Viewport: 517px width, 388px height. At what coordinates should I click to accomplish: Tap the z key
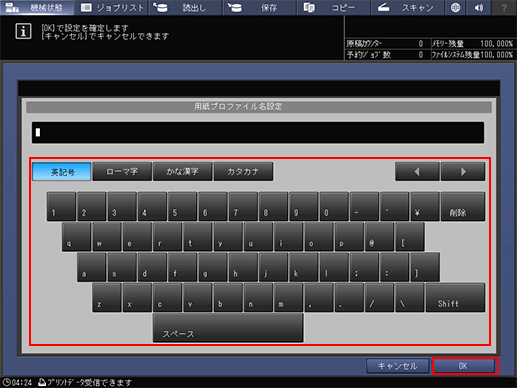coord(107,297)
